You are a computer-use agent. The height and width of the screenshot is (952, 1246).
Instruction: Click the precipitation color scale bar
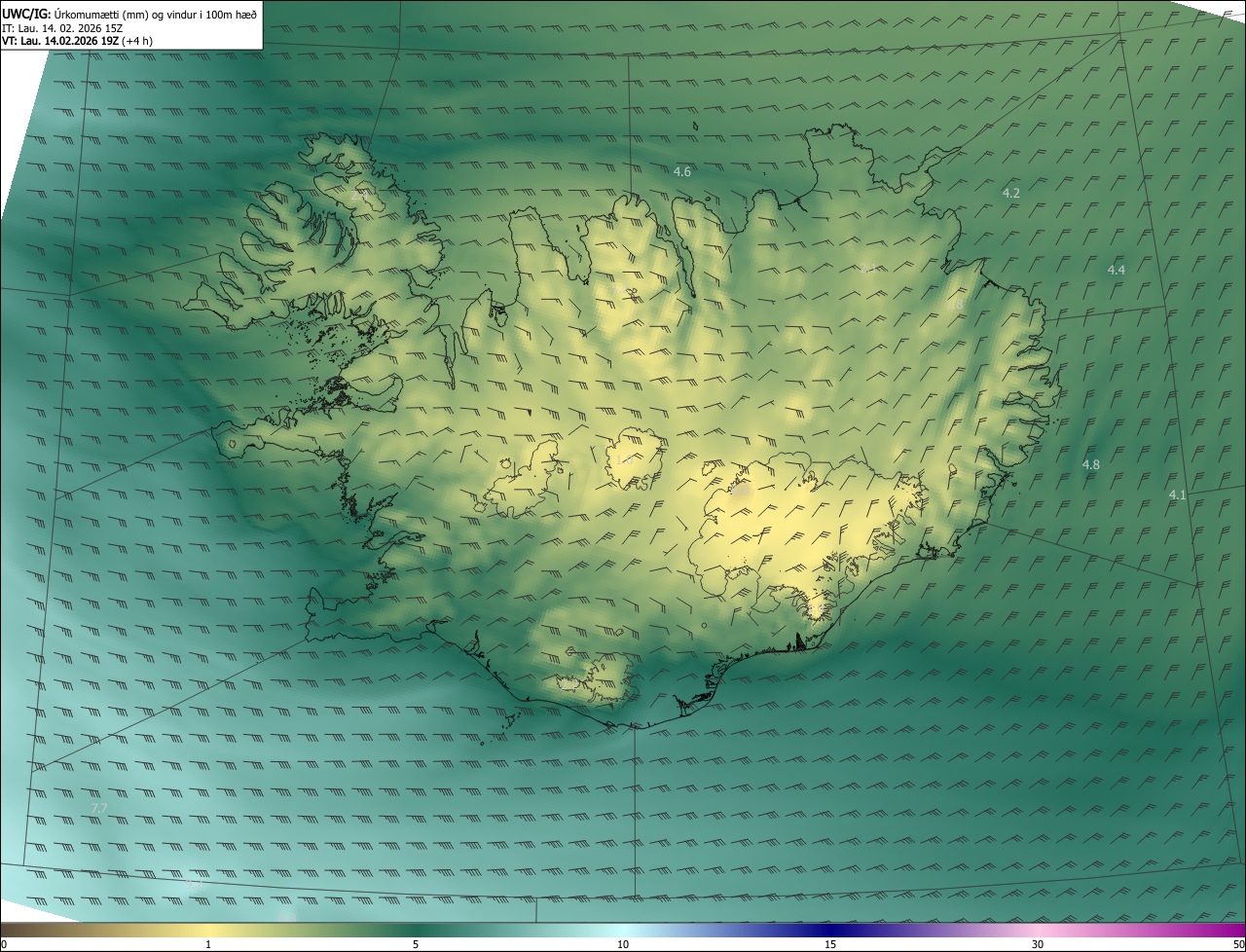click(623, 930)
